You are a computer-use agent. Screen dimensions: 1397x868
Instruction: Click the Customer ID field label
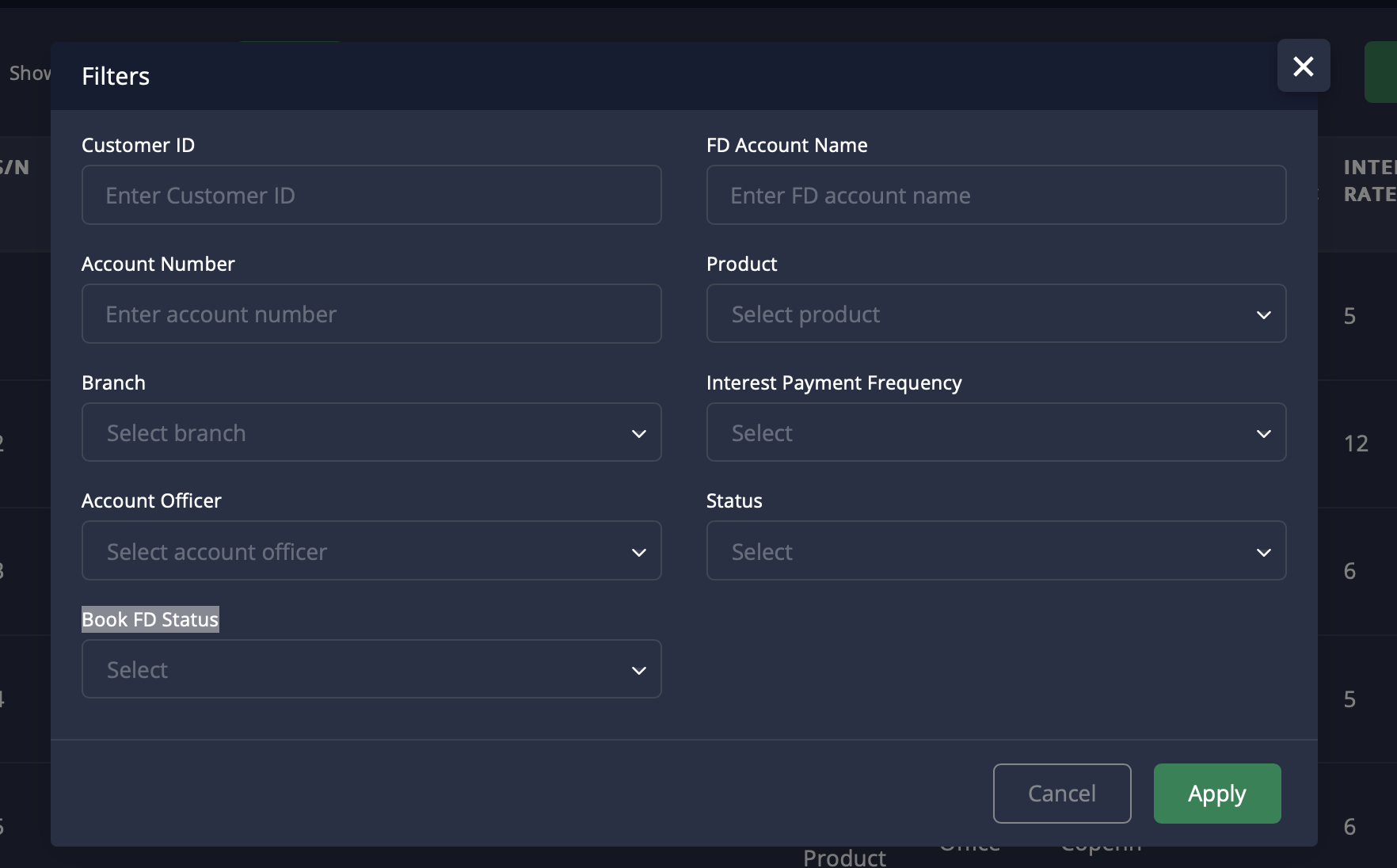(138, 145)
